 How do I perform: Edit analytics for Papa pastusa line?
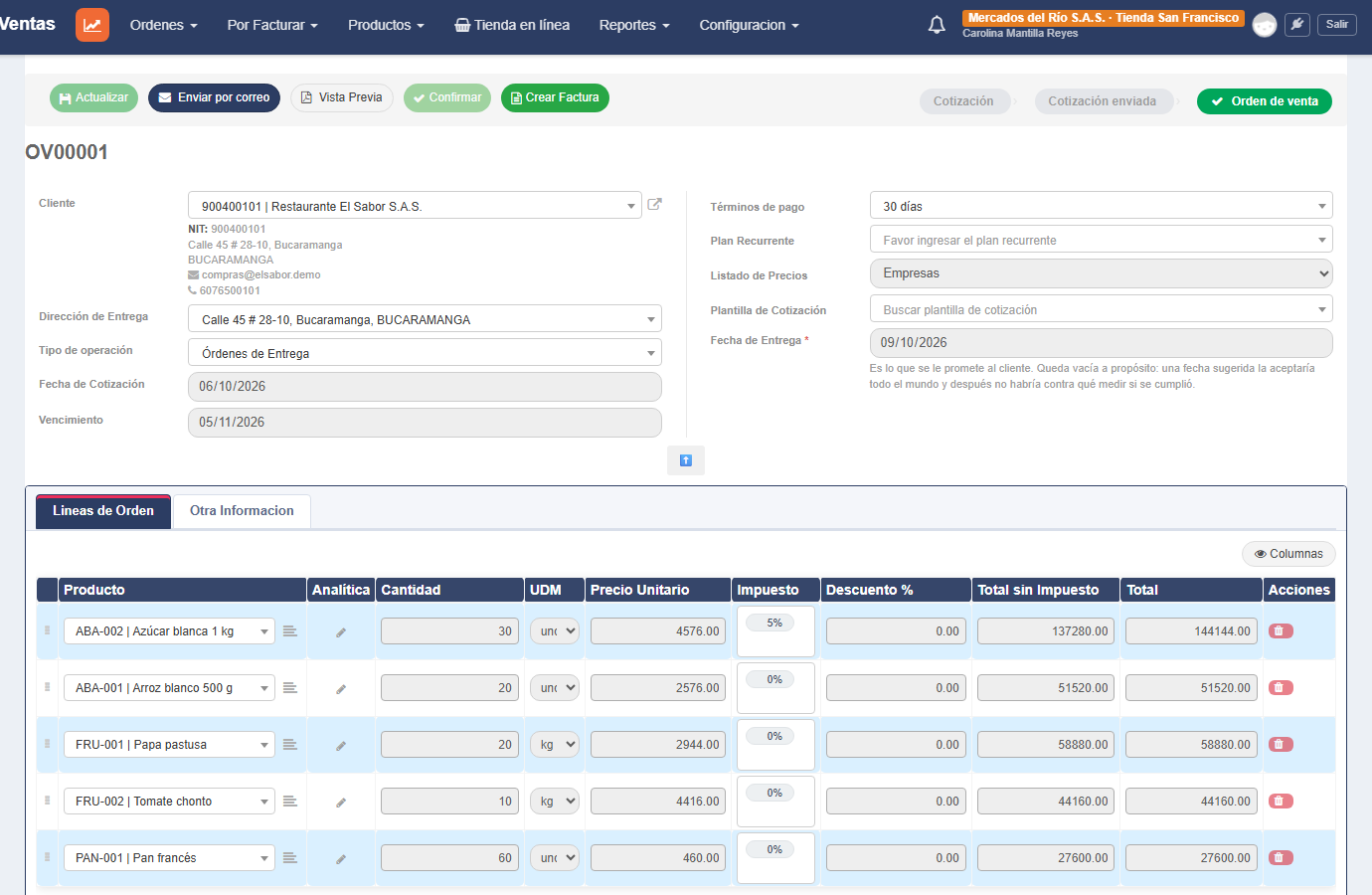pos(341,746)
